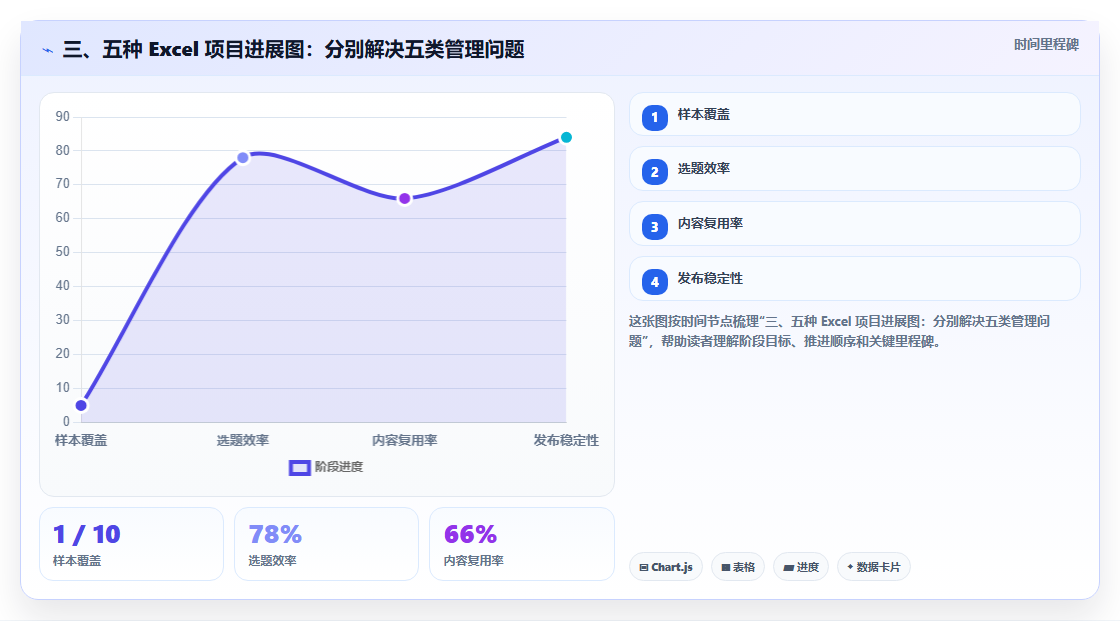Click the x-axis label 内容复用率

coord(404,441)
